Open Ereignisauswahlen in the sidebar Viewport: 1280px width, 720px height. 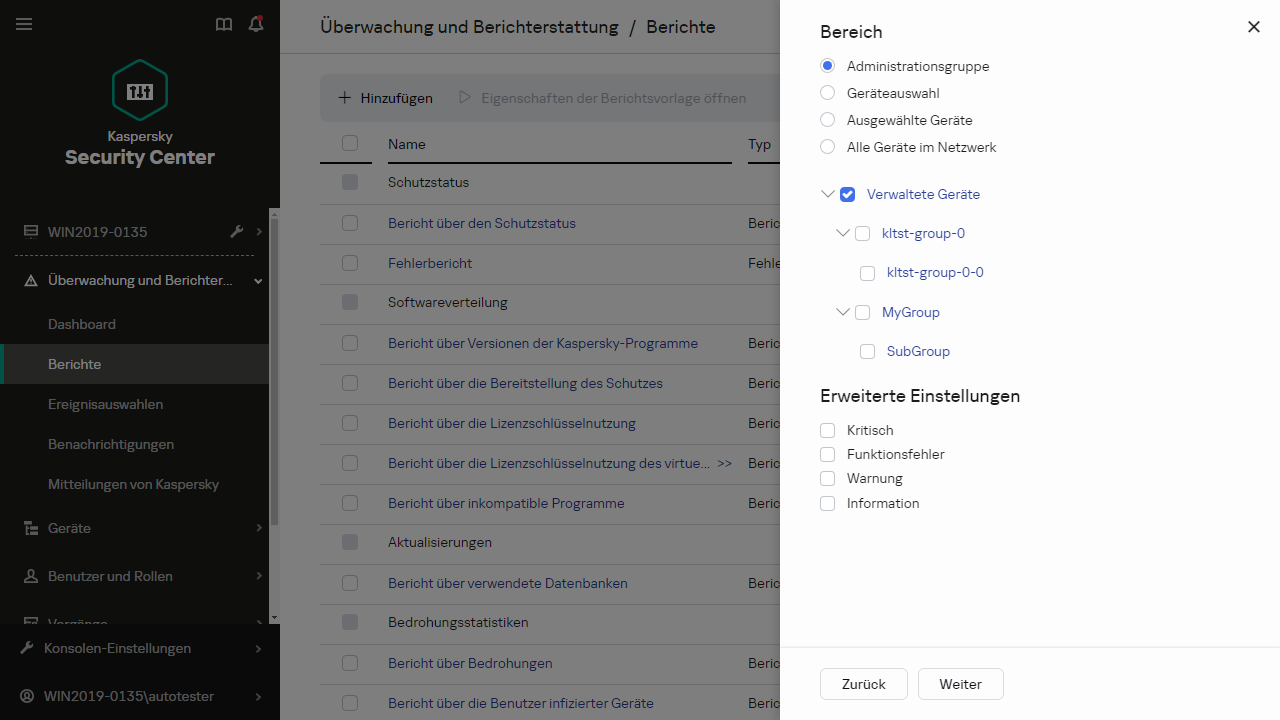tap(105, 404)
